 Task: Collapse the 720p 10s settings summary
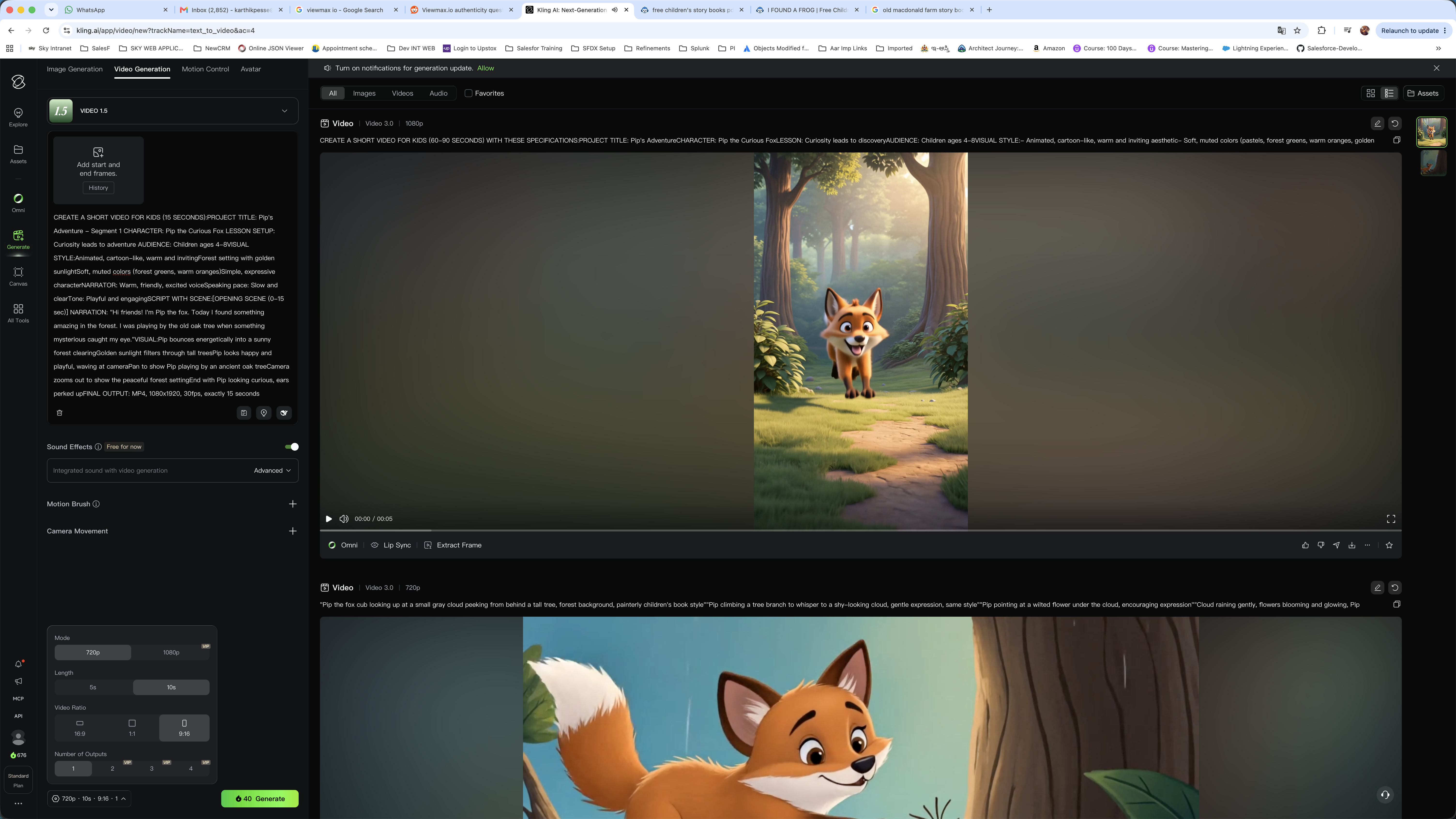tap(89, 799)
